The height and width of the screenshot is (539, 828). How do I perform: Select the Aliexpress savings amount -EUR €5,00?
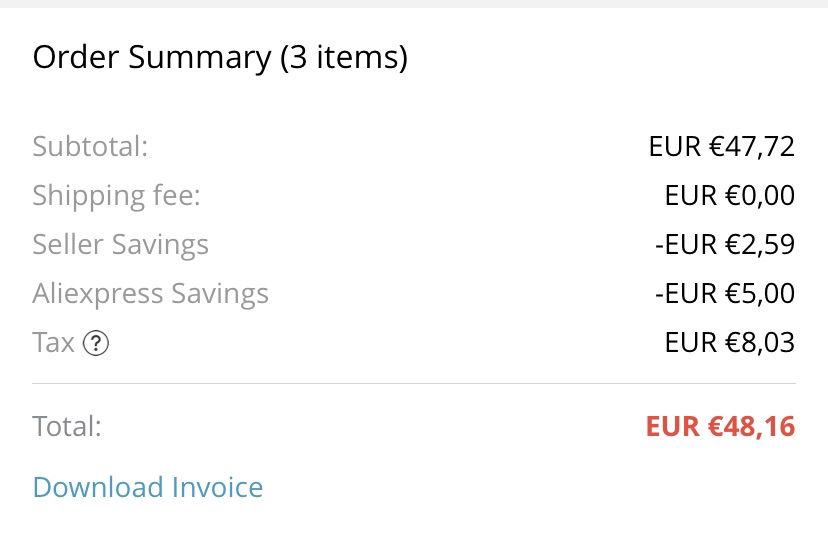point(724,294)
